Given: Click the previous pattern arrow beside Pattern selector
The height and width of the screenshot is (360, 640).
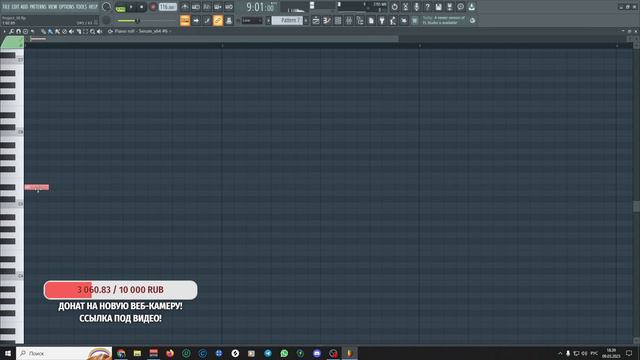Looking at the screenshot, I should coord(268,20).
